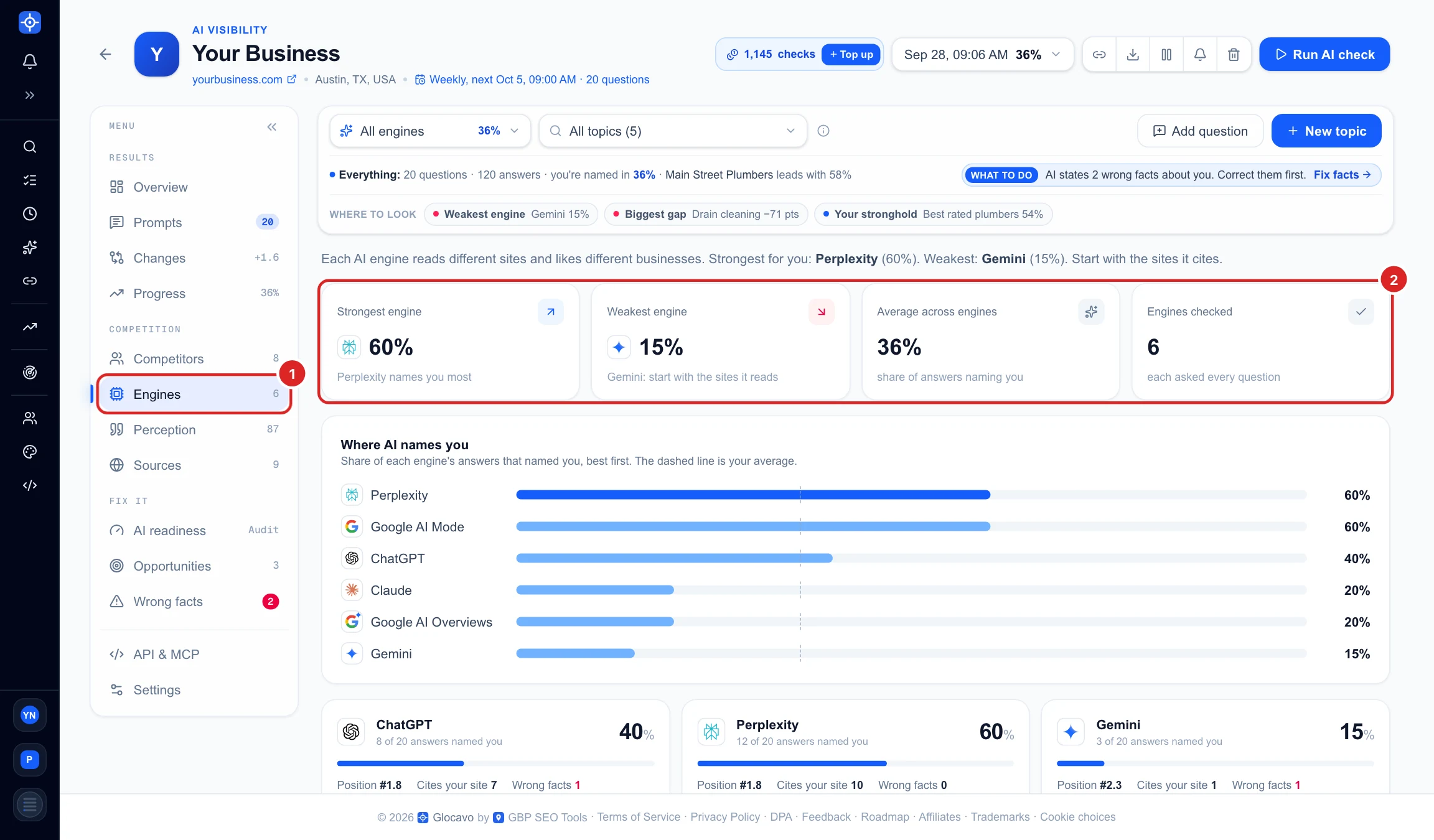
Task: Collapse the menu panel with double chevron
Action: (x=272, y=127)
